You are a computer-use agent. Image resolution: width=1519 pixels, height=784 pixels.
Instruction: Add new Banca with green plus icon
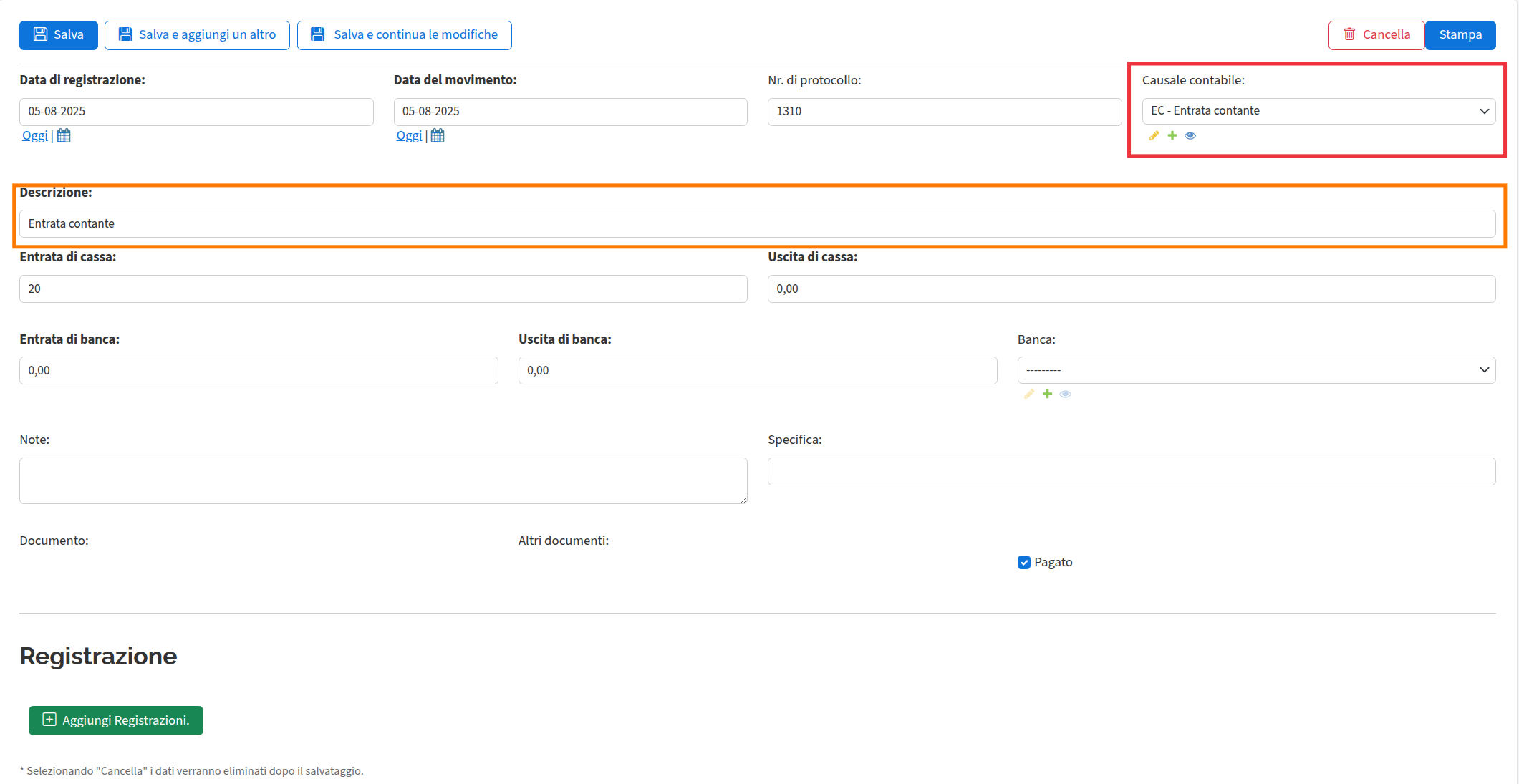(x=1047, y=394)
